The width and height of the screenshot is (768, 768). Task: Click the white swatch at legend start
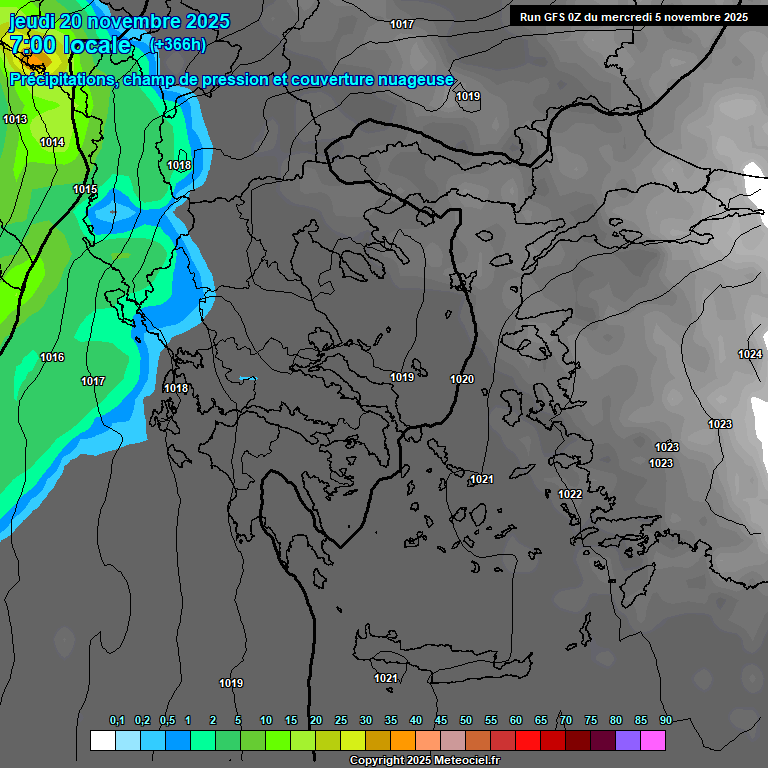click(x=102, y=740)
